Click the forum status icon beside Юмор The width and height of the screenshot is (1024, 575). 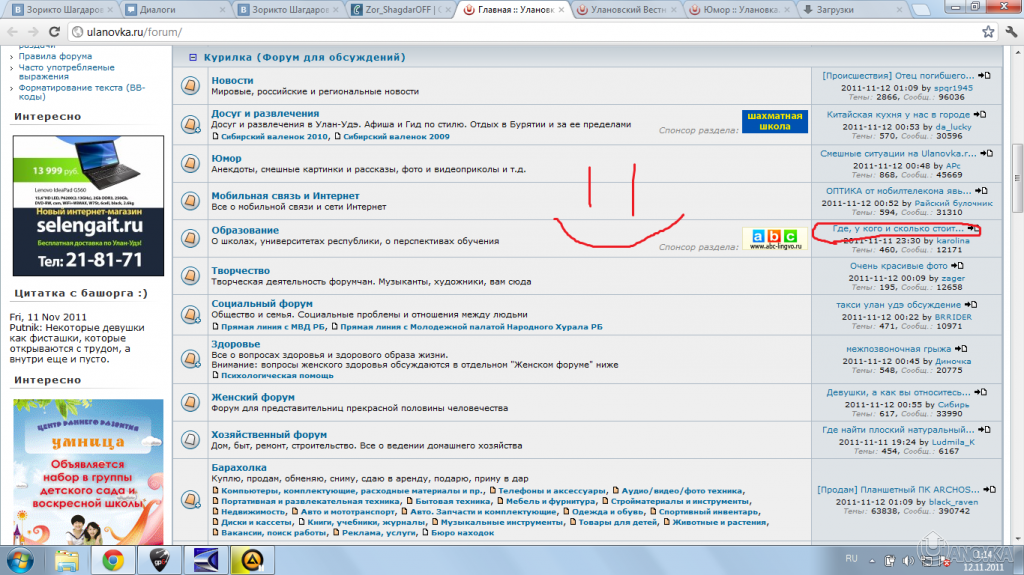pyautogui.click(x=191, y=163)
